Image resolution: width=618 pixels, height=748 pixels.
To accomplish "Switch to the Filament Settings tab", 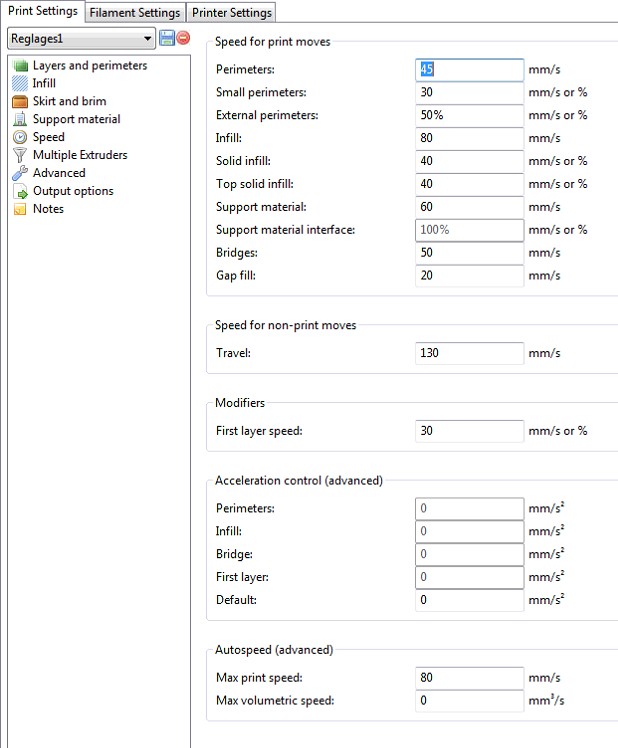I will point(135,13).
